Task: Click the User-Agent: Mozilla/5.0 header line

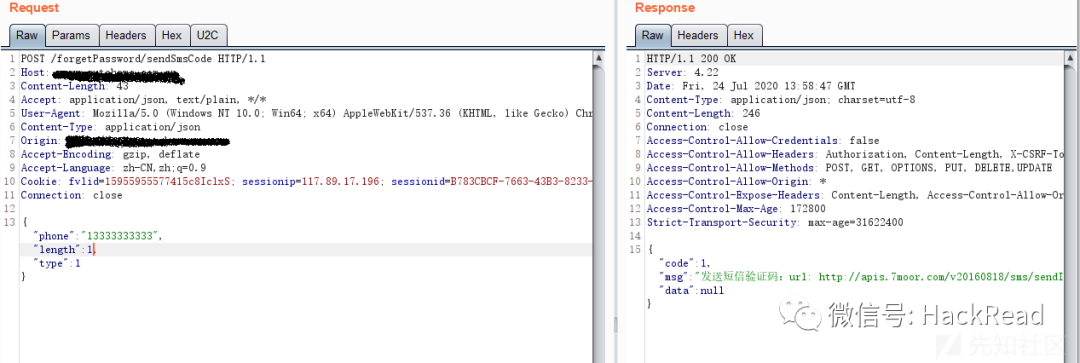Action: [306, 114]
